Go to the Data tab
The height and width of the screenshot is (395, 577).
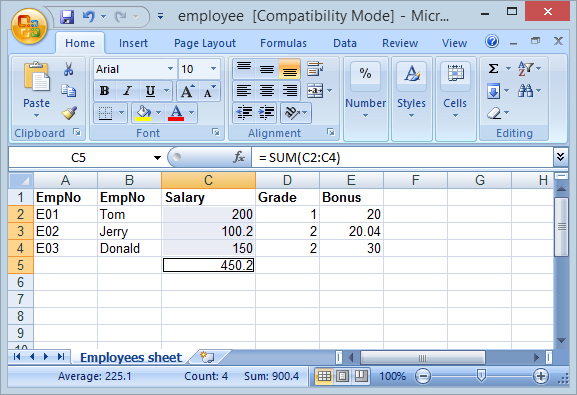click(x=345, y=43)
